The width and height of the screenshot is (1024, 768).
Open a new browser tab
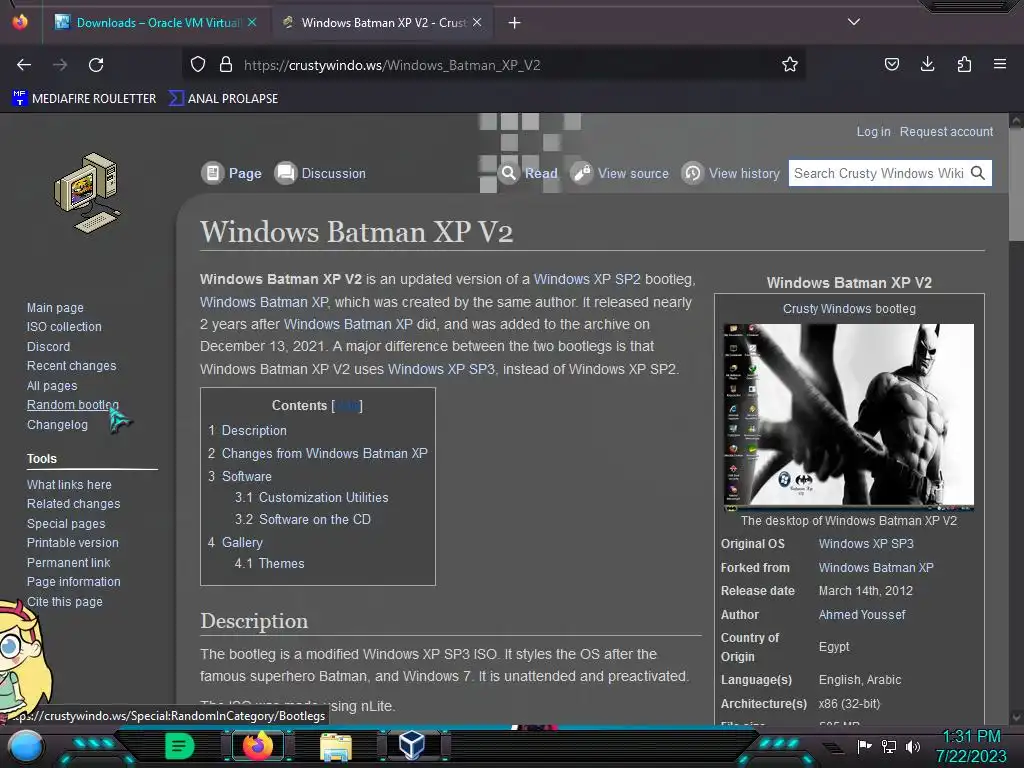(x=515, y=23)
